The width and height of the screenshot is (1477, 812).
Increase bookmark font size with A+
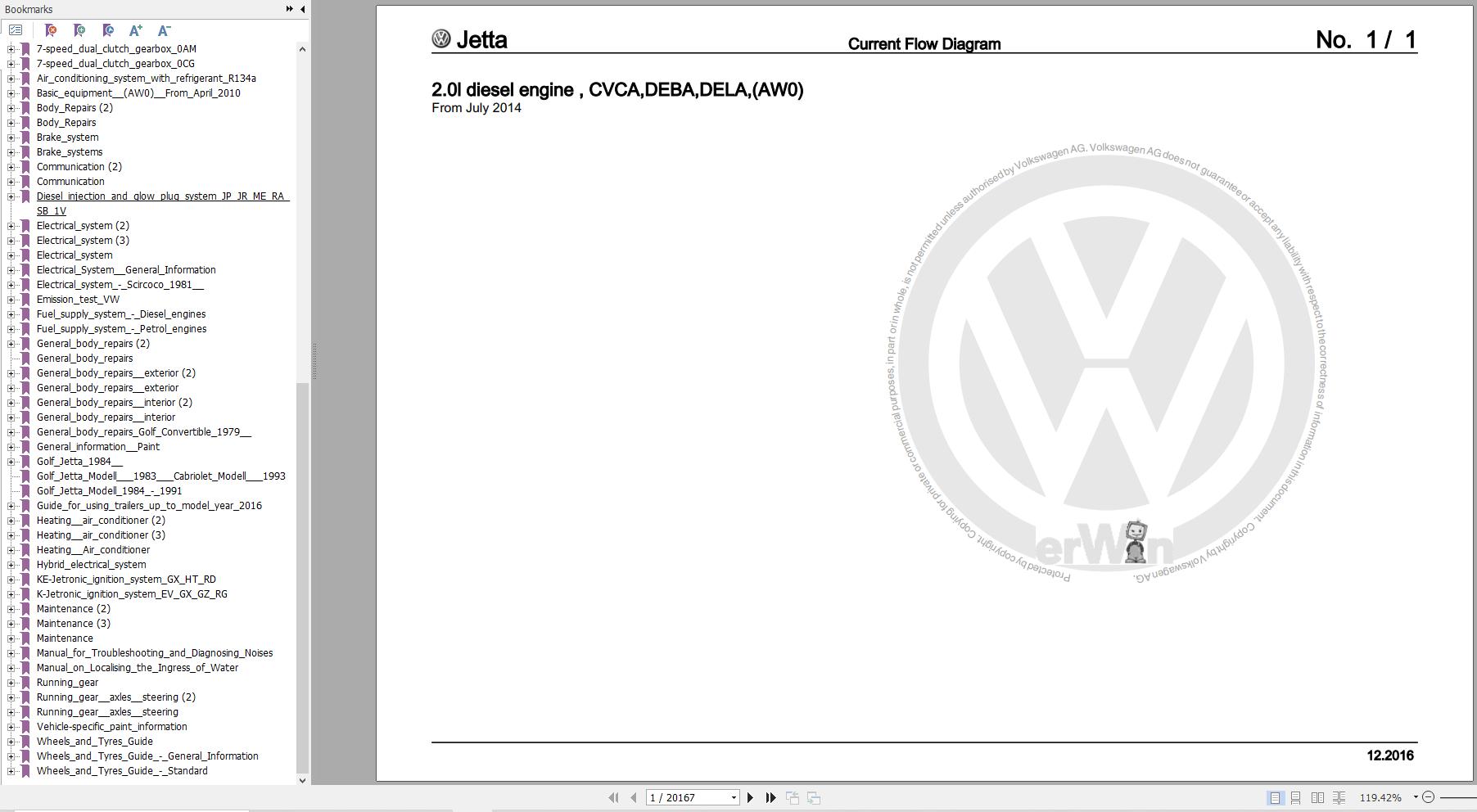point(136,30)
